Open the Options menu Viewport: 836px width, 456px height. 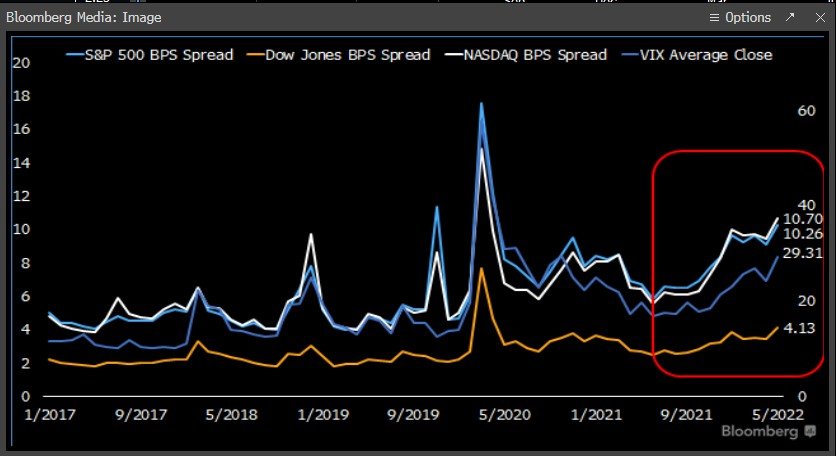740,18
